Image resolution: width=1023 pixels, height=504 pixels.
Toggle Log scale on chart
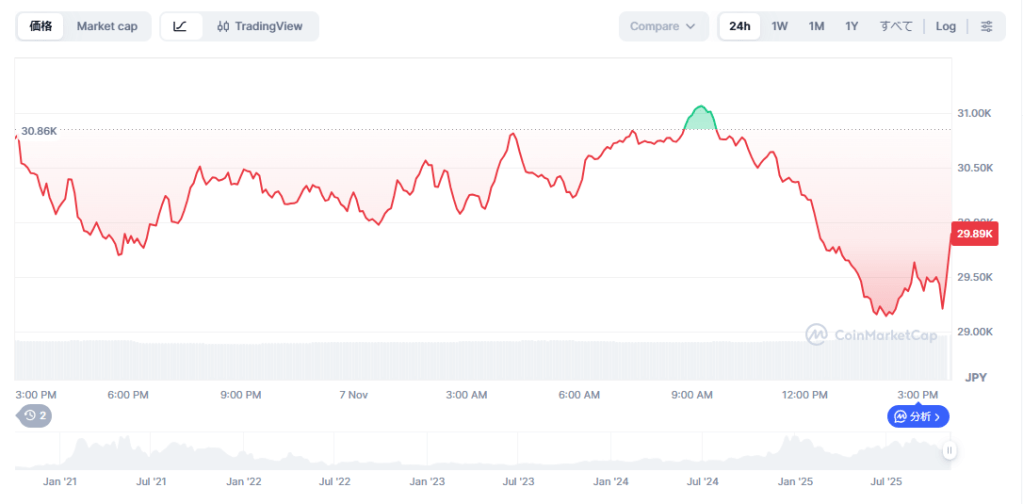tap(945, 26)
